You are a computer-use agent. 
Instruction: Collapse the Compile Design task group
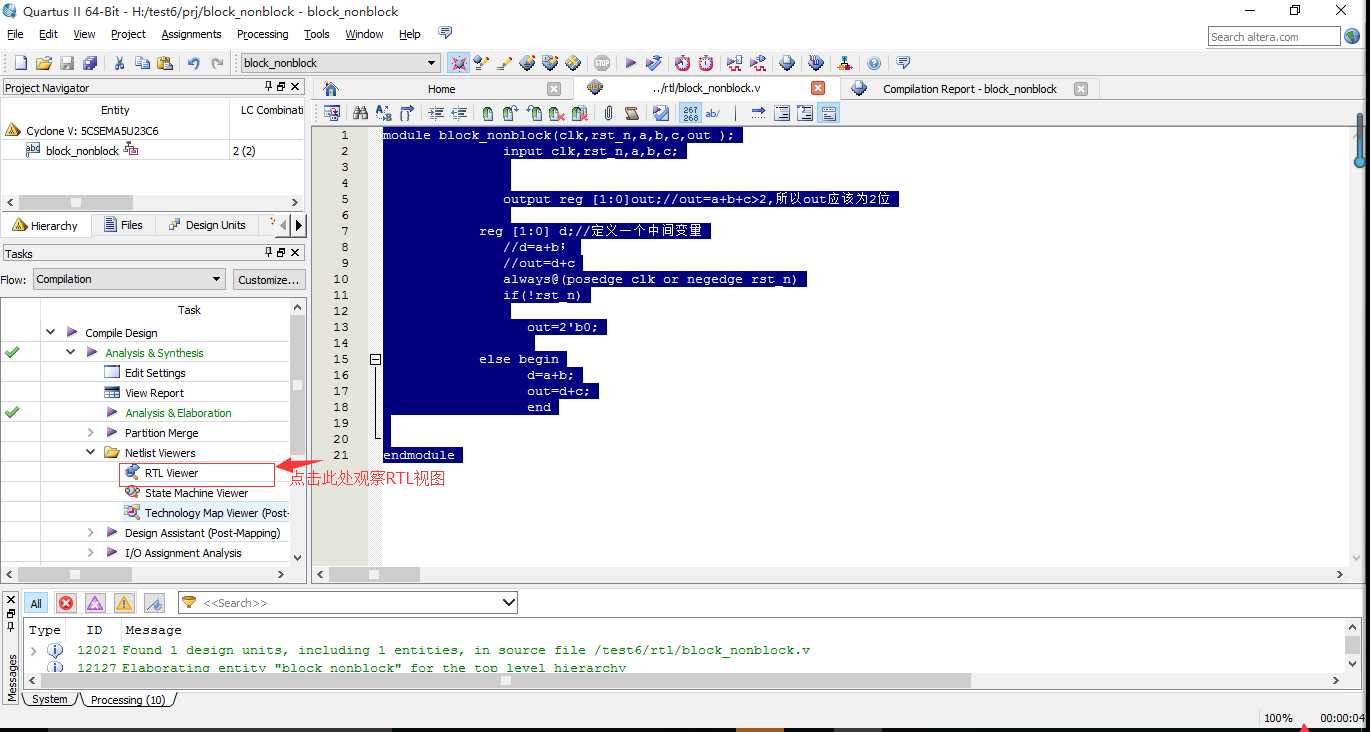(x=50, y=332)
